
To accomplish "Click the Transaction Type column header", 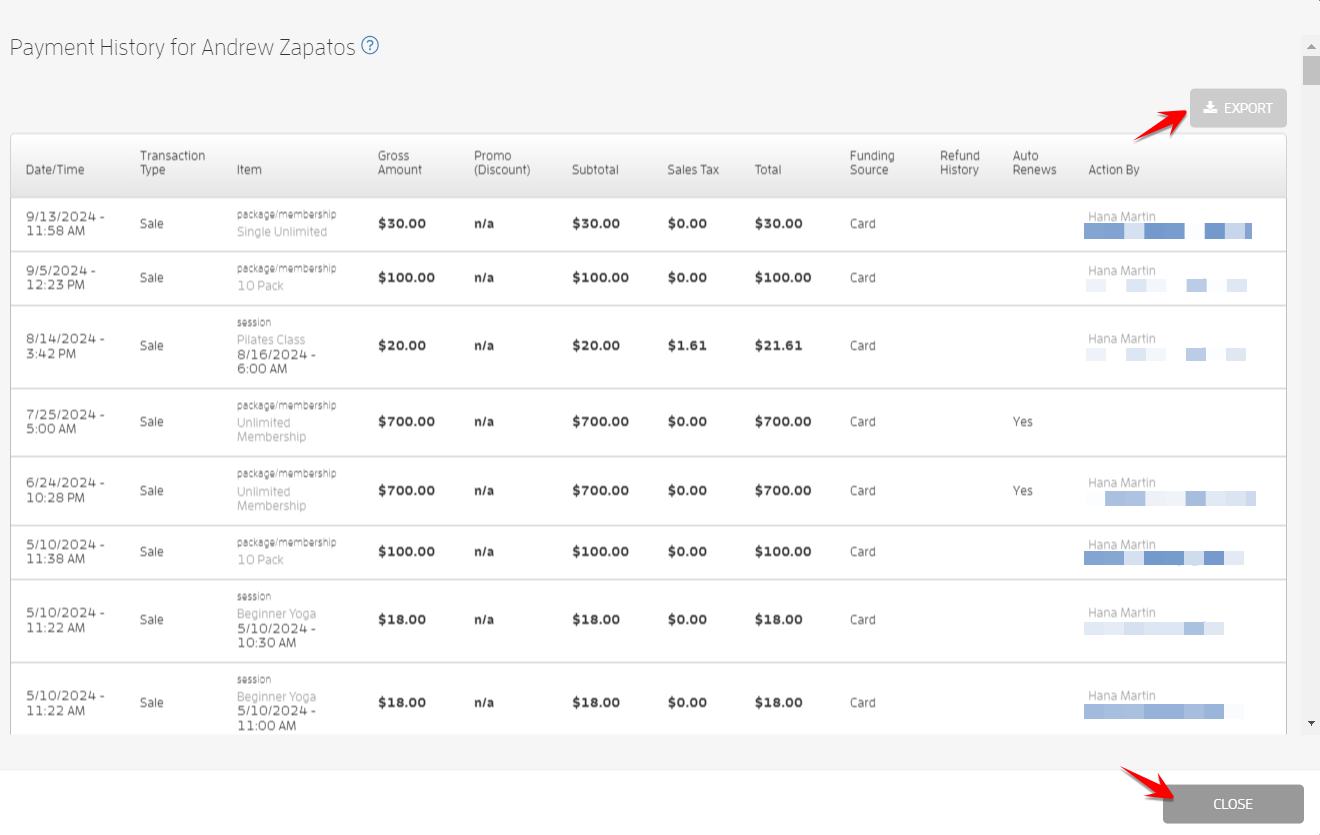I will [172, 163].
